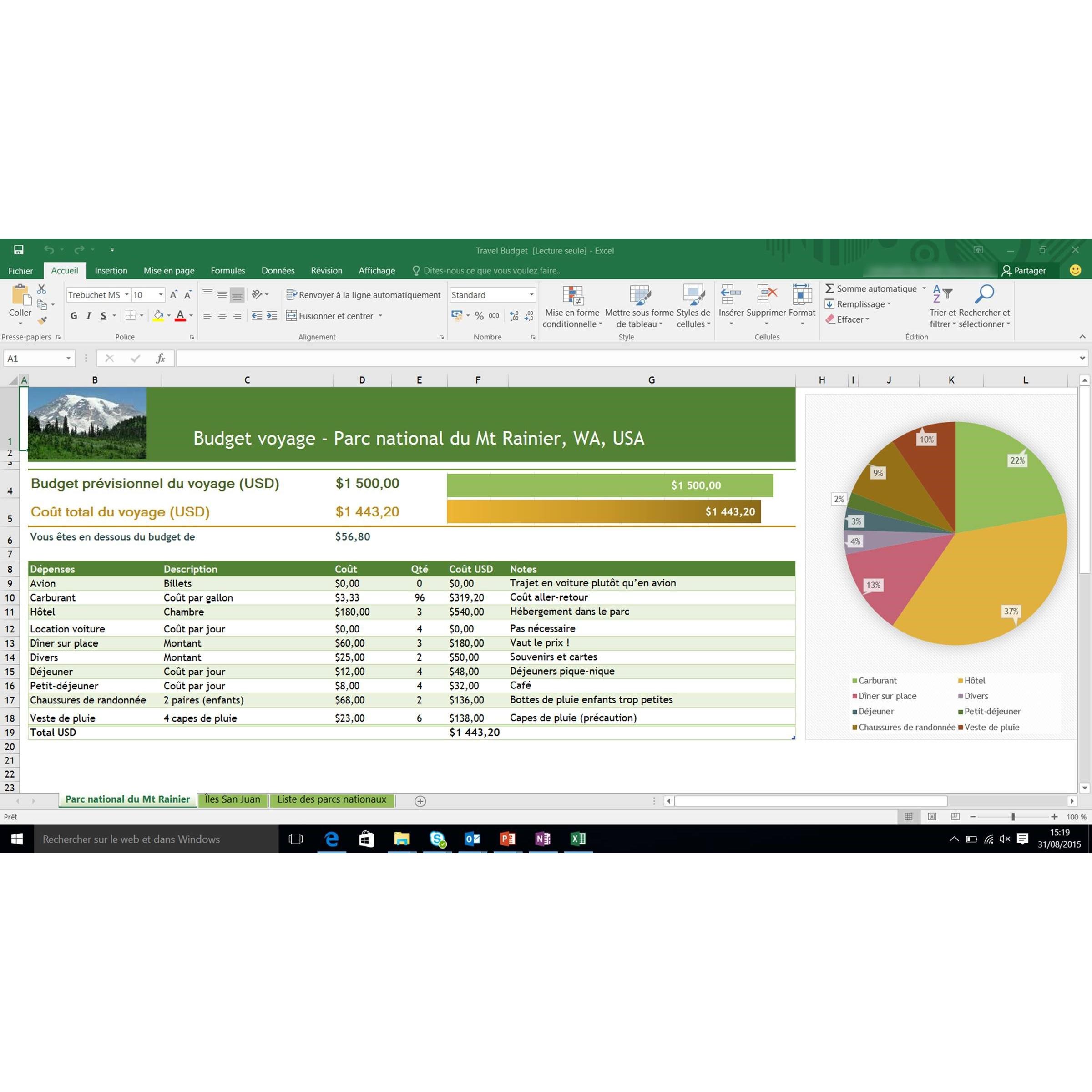
Task: Click the increase indent icon
Action: pyautogui.click(x=272, y=316)
